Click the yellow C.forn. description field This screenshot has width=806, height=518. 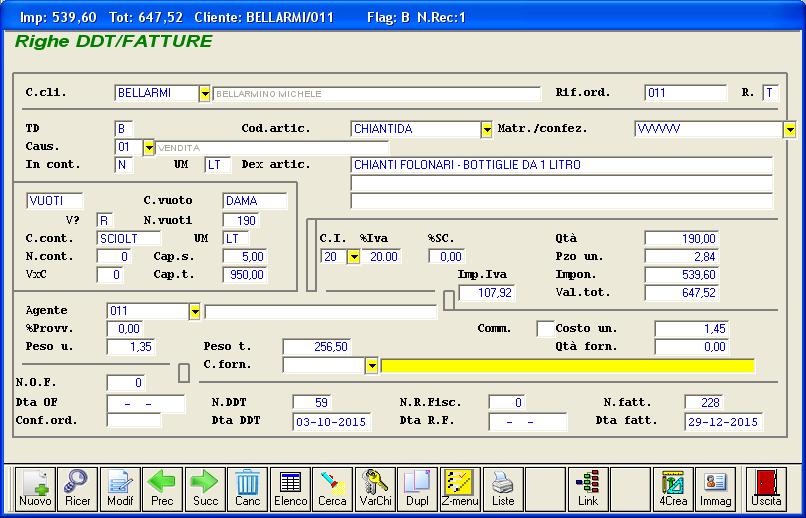[567, 366]
